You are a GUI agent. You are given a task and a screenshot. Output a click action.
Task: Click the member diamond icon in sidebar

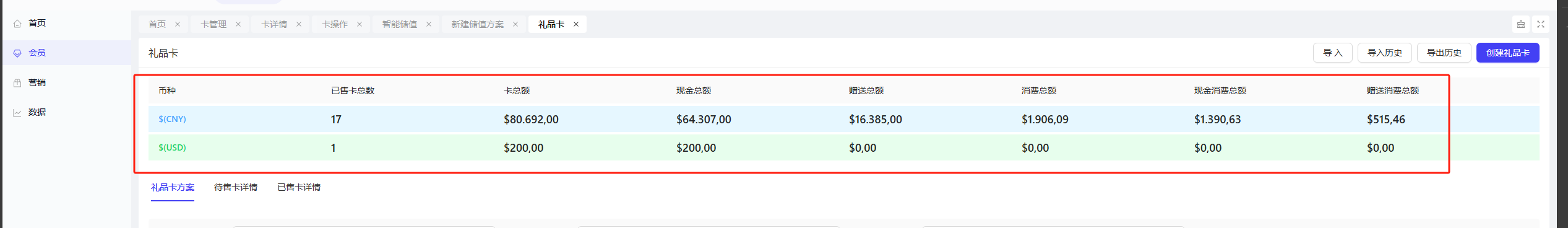(17, 53)
